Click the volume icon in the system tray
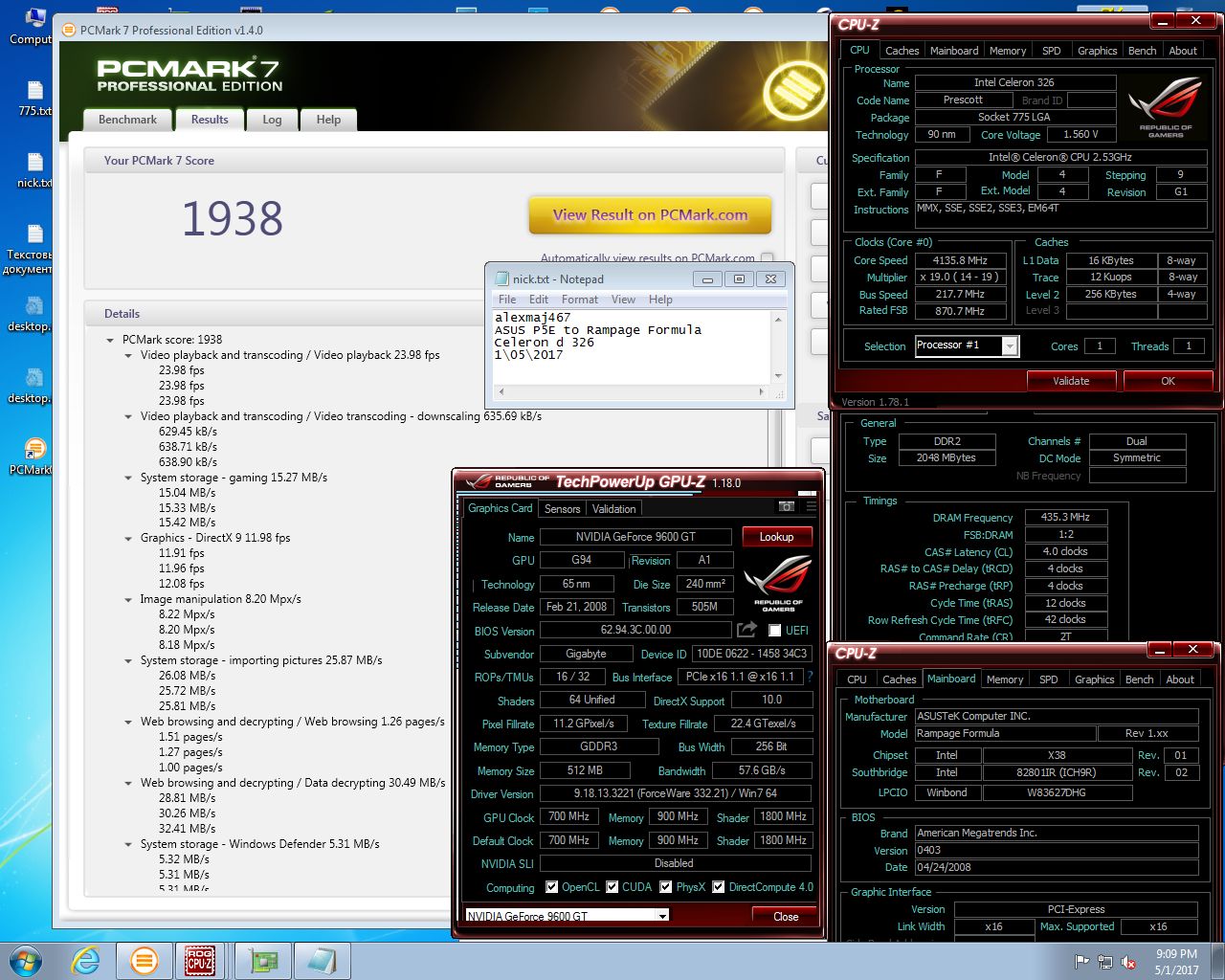Image resolution: width=1225 pixels, height=980 pixels. pyautogui.click(x=1128, y=962)
